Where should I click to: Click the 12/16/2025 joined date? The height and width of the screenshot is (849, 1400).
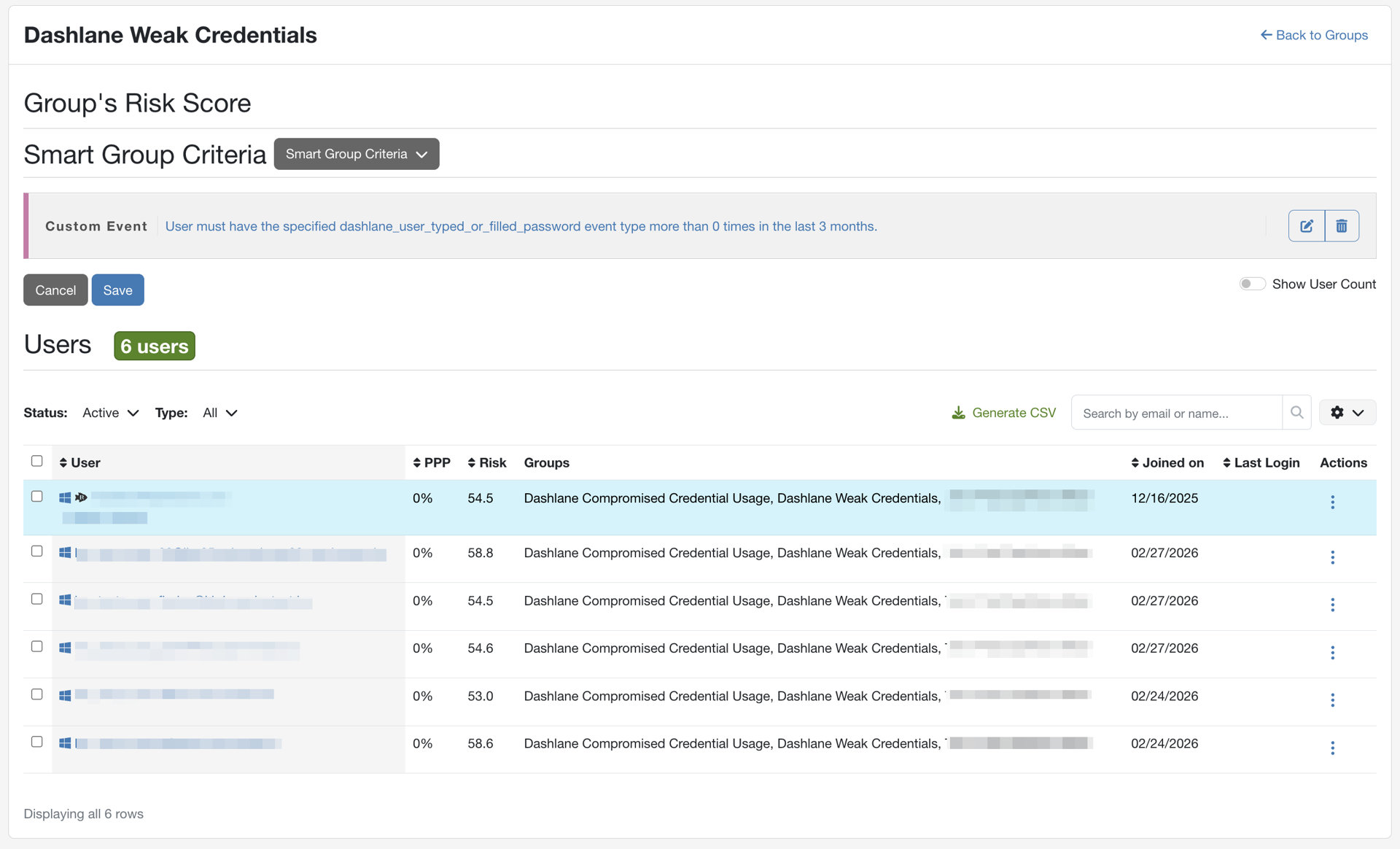point(1164,498)
